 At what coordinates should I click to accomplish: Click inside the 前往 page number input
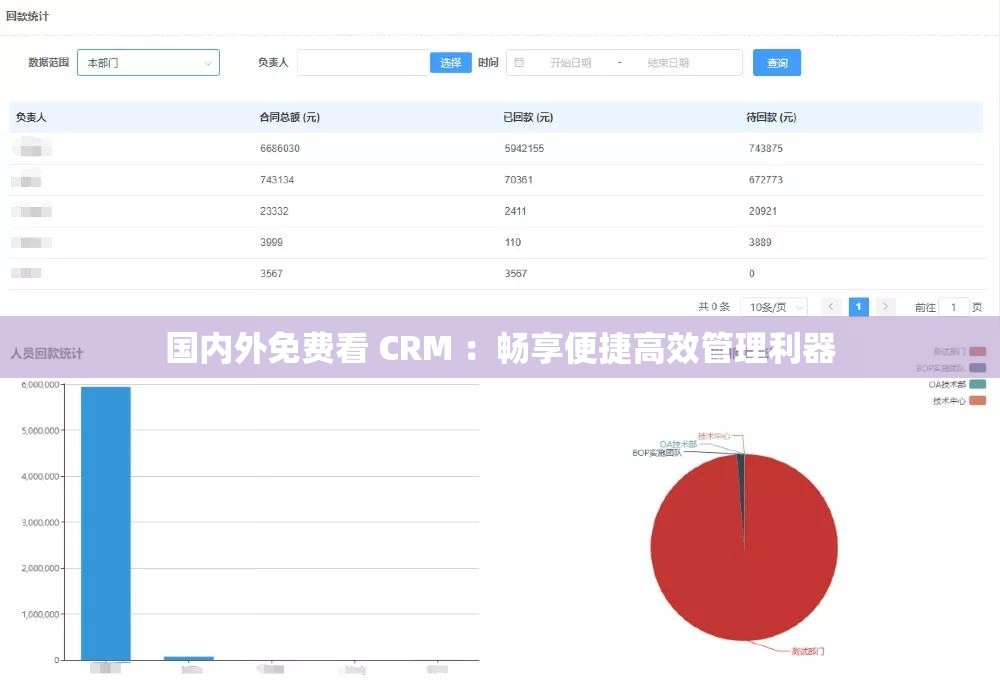(x=955, y=306)
